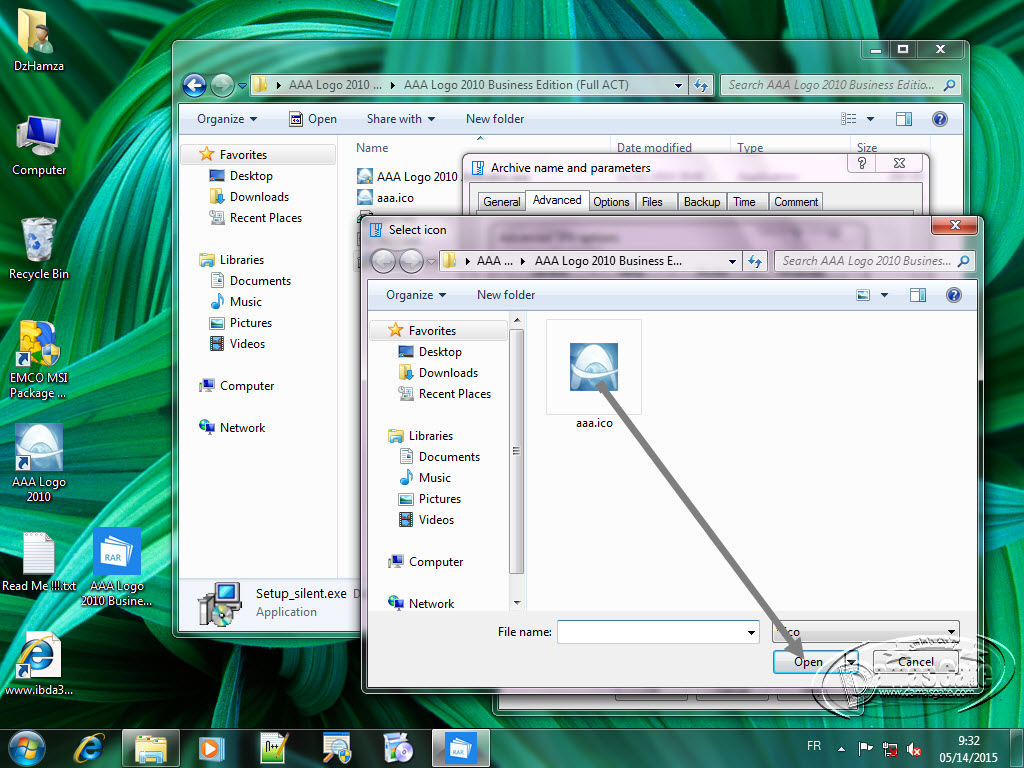Select the AAA Logo 2010 Busine... RAR desktop icon
Viewport: 1024px width, 768px height.
(116, 567)
